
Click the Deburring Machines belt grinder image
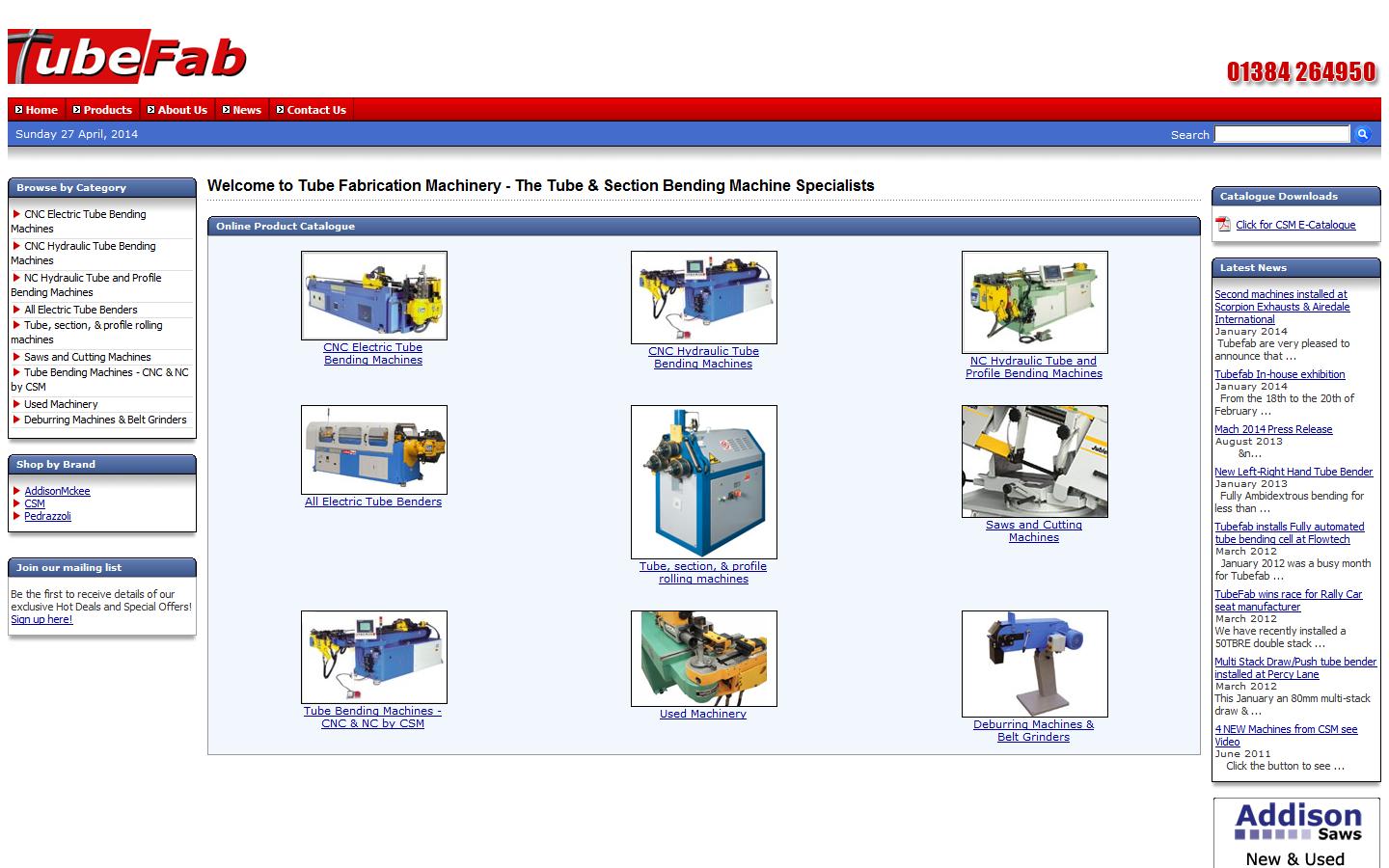(x=1034, y=664)
